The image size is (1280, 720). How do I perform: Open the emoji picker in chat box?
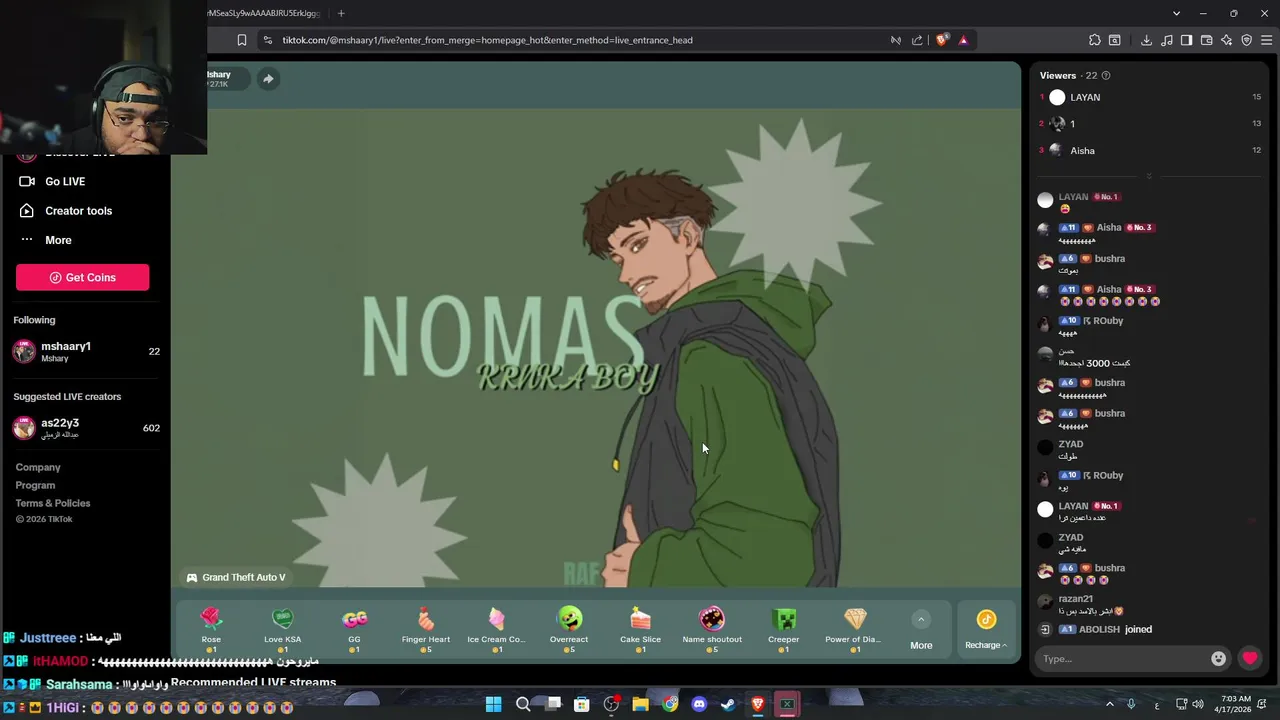[x=1218, y=658]
